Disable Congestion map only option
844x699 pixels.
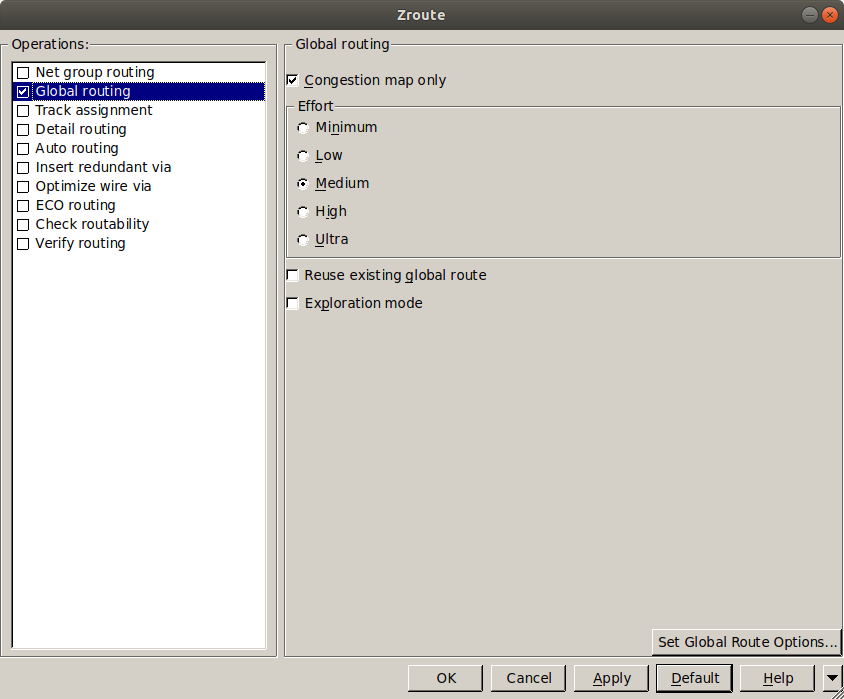(292, 80)
